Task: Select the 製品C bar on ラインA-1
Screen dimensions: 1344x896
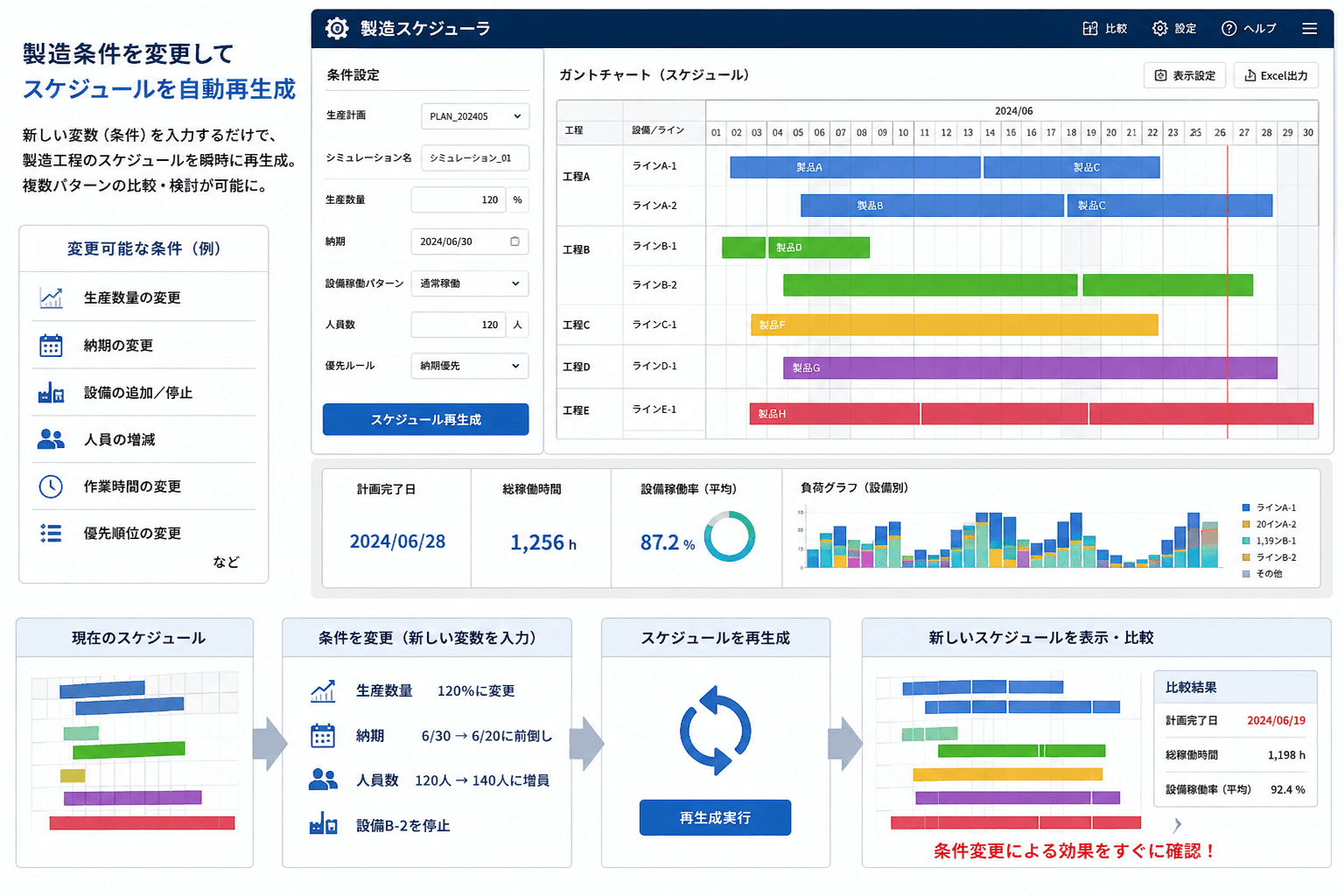Action: click(1072, 167)
